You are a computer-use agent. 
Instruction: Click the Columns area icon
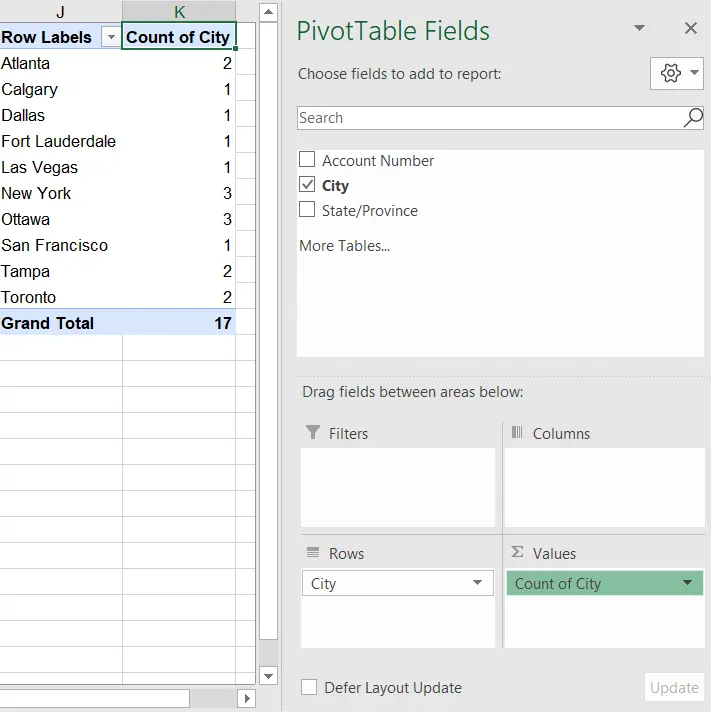(517, 433)
